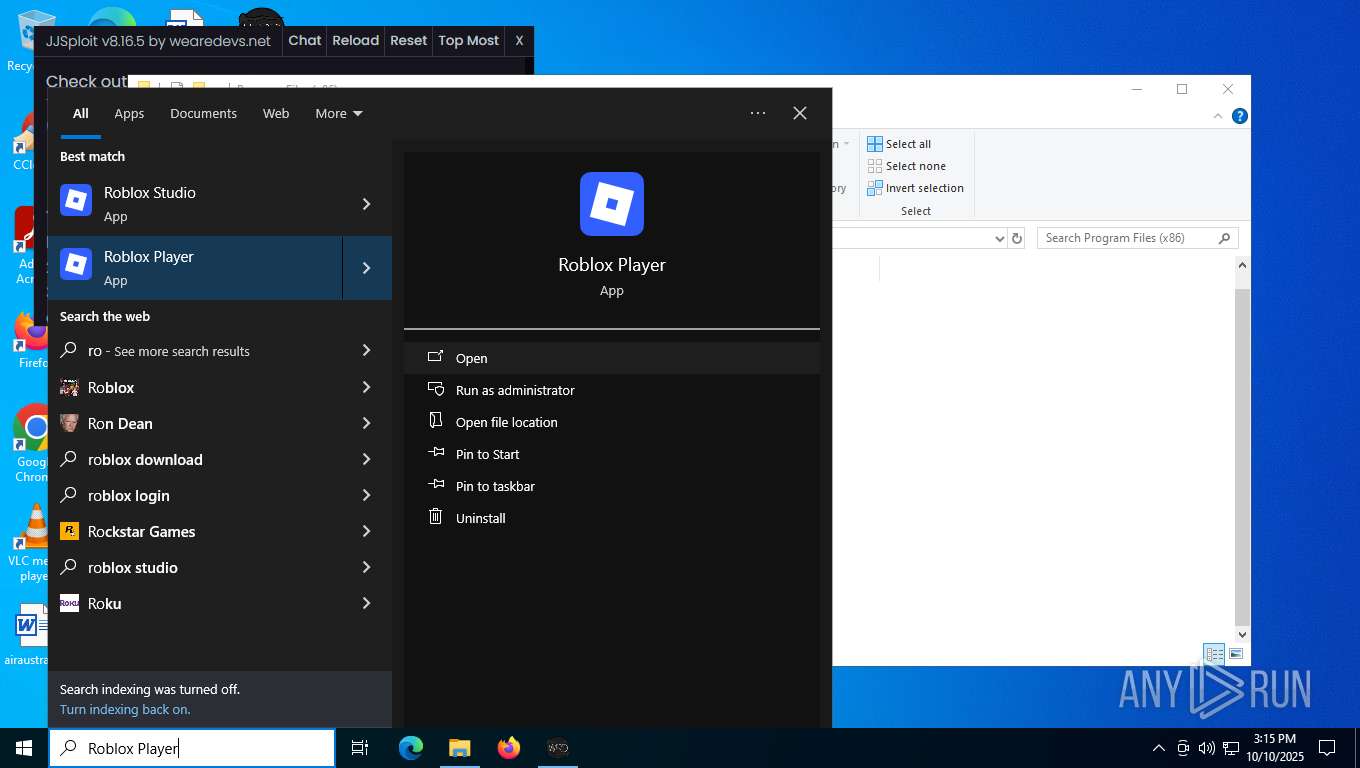The height and width of the screenshot is (768, 1360).
Task: Expand 'roblox download' suggestion chevron
Action: coord(367,459)
